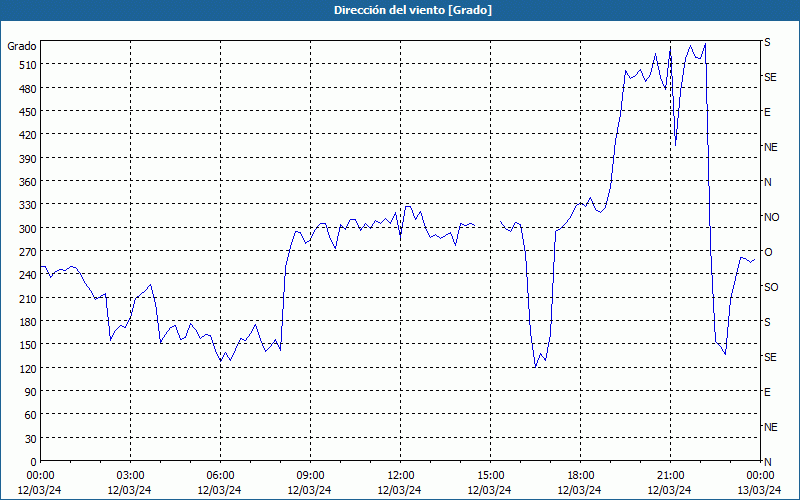The image size is (800, 500).
Task: Click the "E" compass label level with 90
Action: pos(767,392)
